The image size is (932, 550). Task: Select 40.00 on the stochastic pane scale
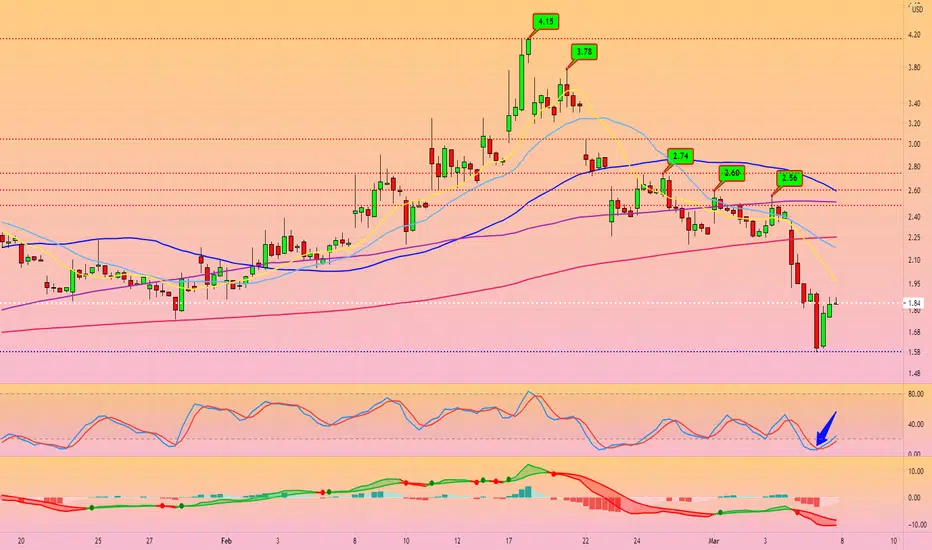coord(916,425)
